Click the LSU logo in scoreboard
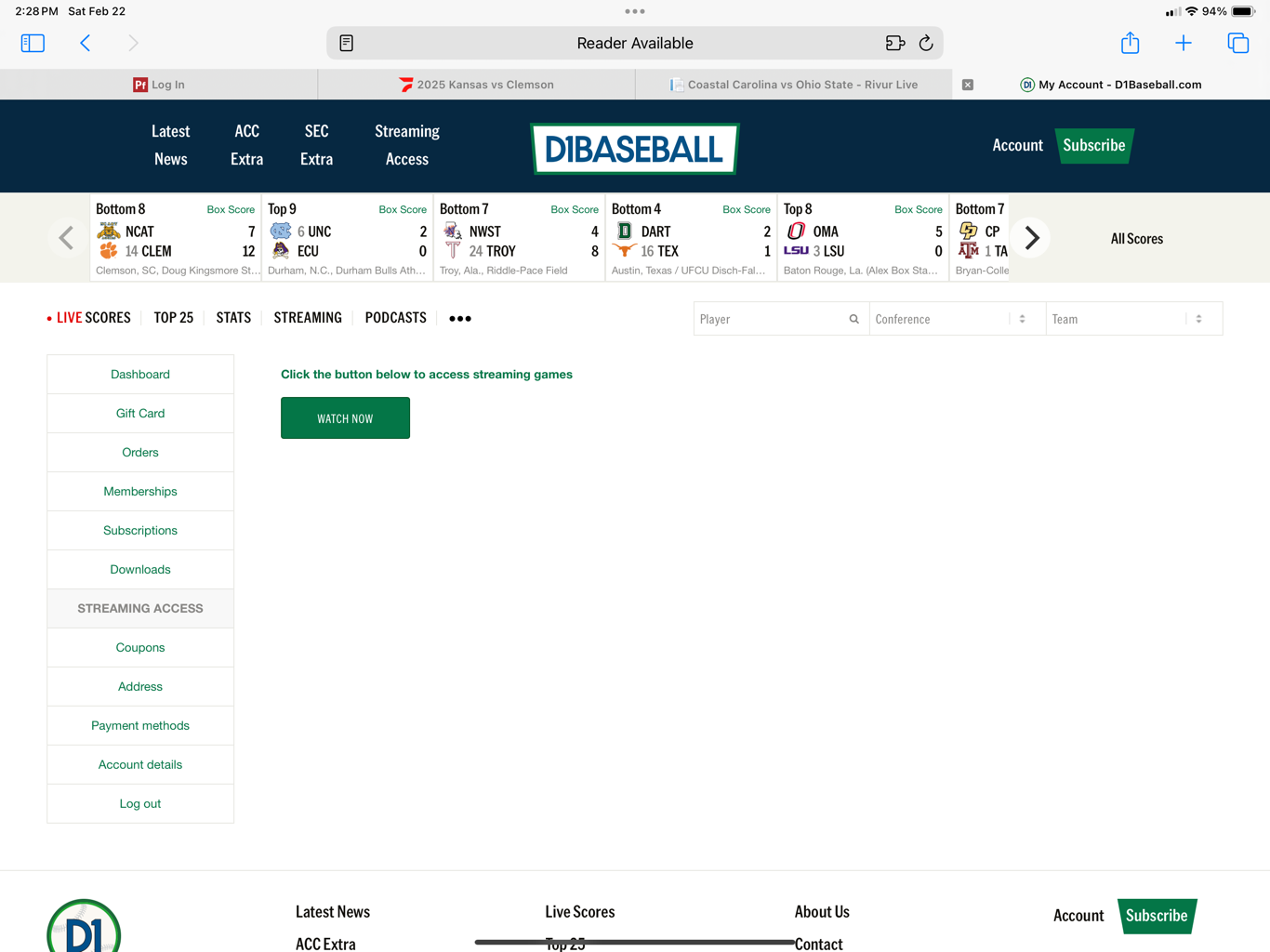The width and height of the screenshot is (1270, 952). (796, 251)
